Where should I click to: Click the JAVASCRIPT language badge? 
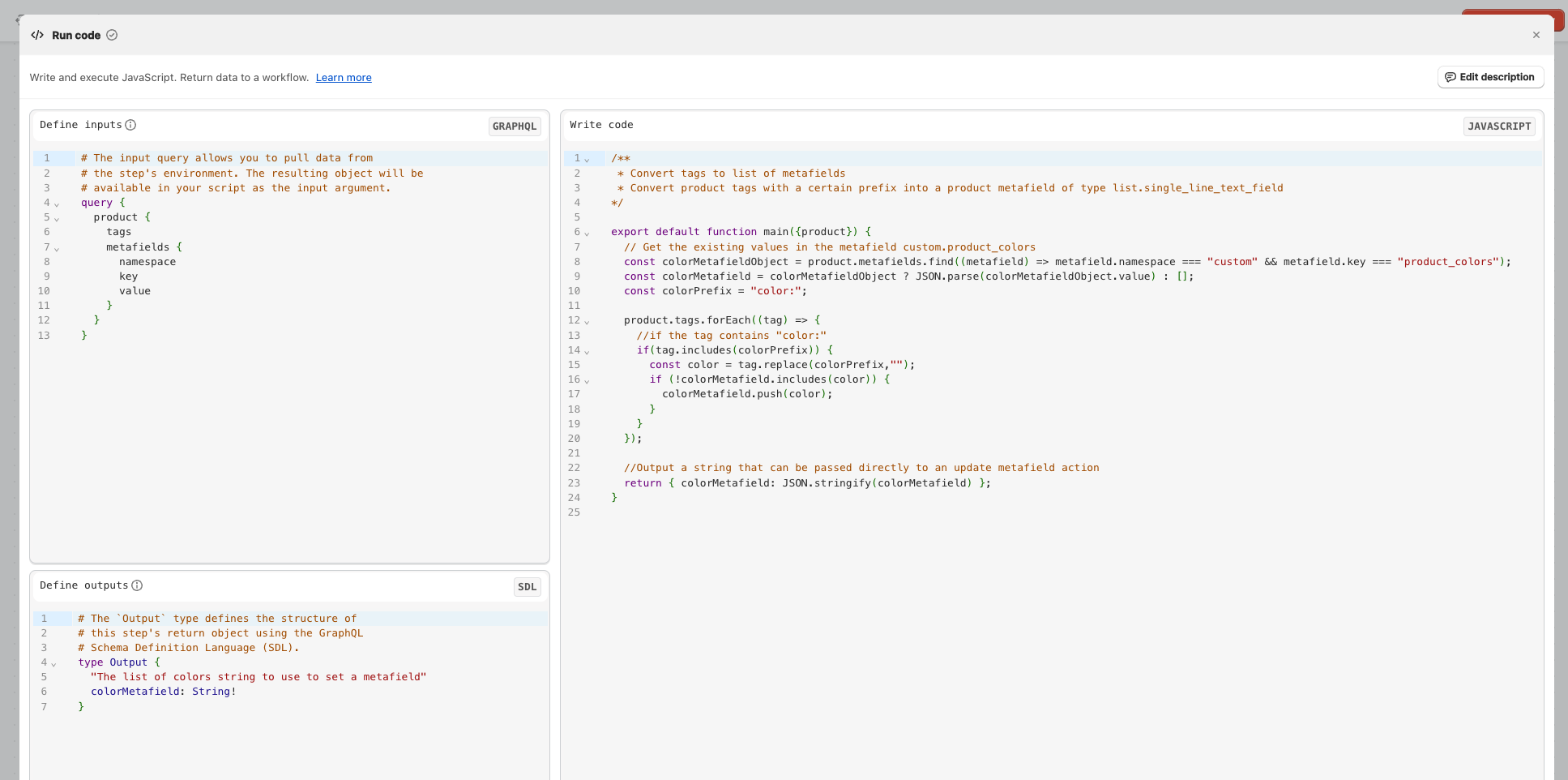[1499, 126]
